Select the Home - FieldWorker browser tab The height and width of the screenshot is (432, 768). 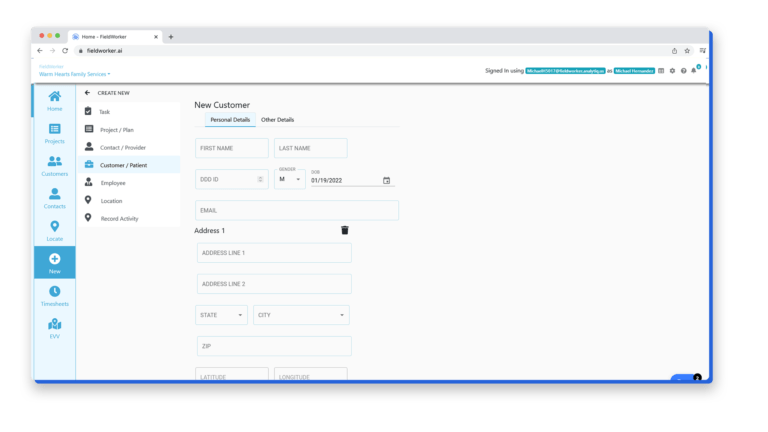pos(115,37)
